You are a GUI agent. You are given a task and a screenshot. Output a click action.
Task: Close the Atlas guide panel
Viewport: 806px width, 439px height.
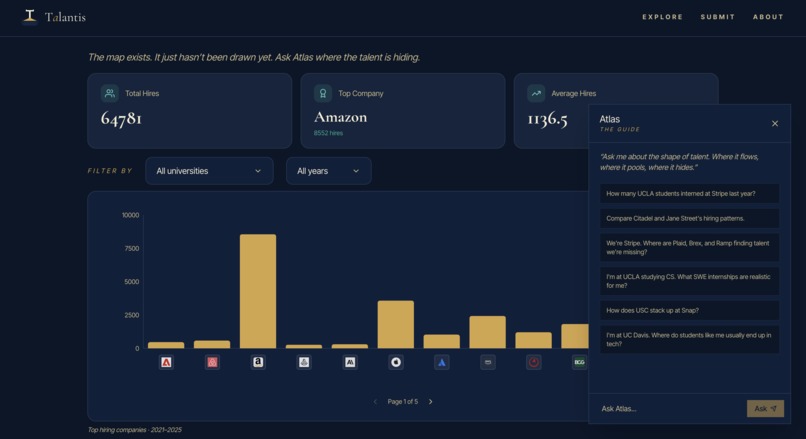click(x=775, y=123)
